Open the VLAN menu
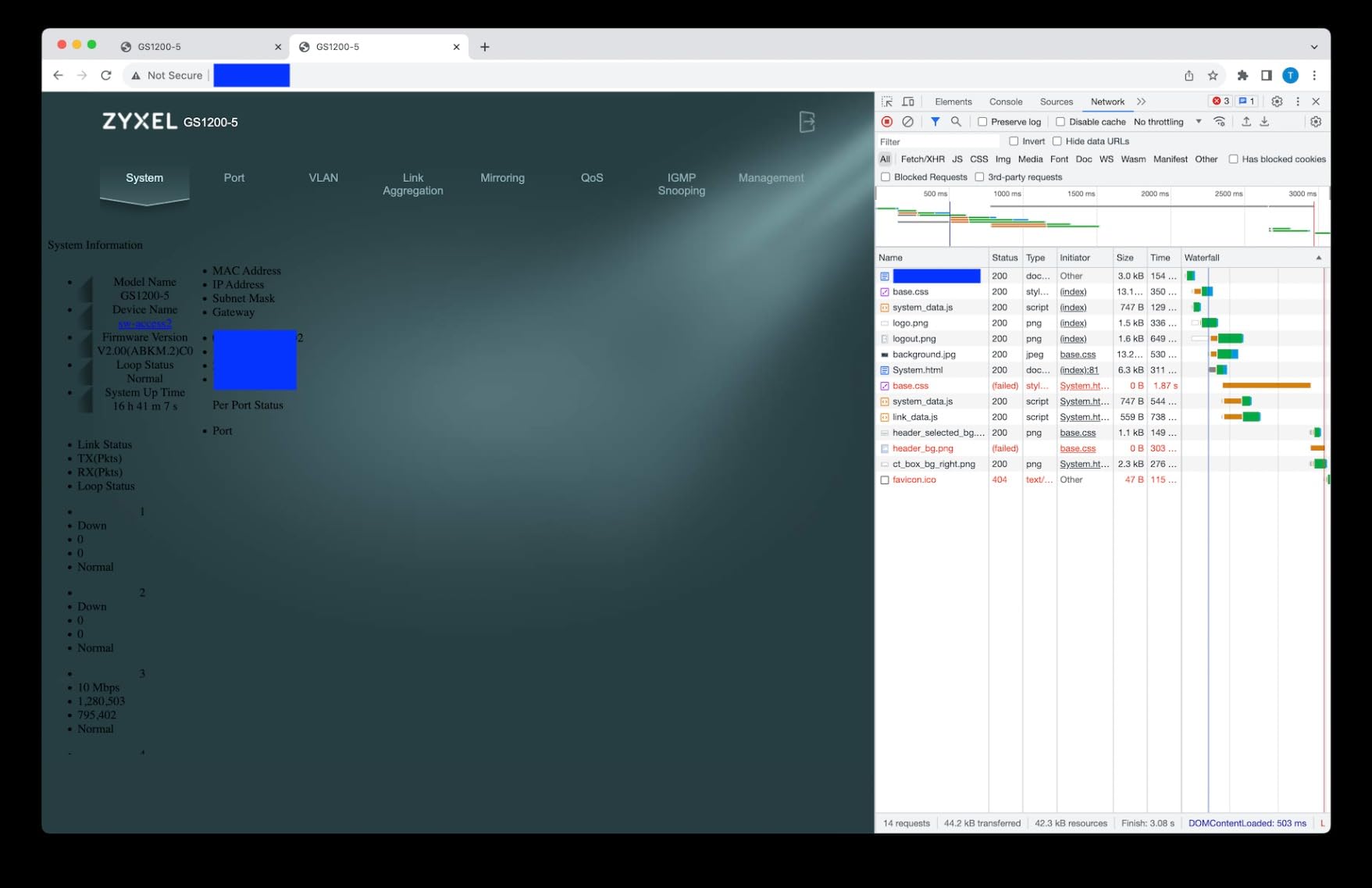The height and width of the screenshot is (888, 1372). click(x=323, y=178)
